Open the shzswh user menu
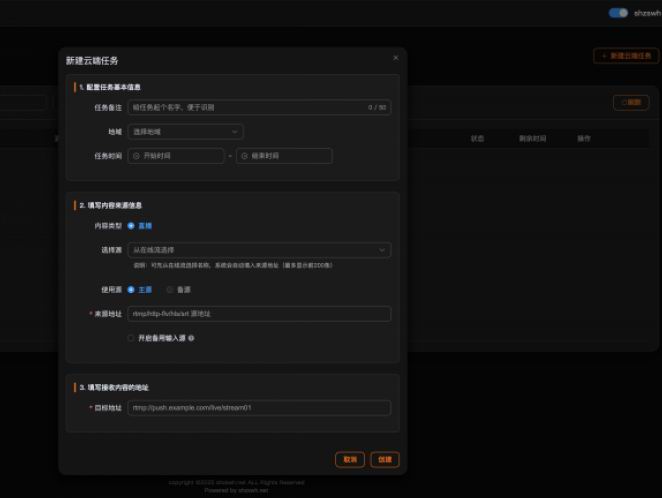 [x=647, y=13]
